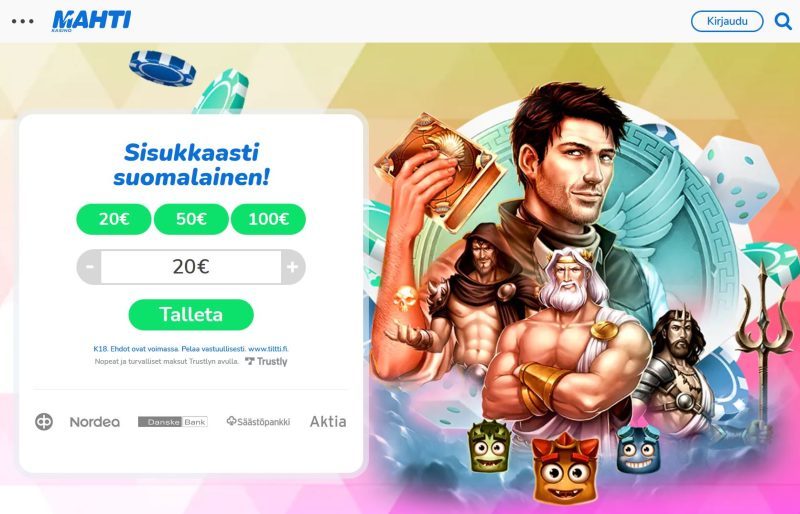Decrease deposit with minus button
Viewport: 800px width, 514px height.
(89, 267)
